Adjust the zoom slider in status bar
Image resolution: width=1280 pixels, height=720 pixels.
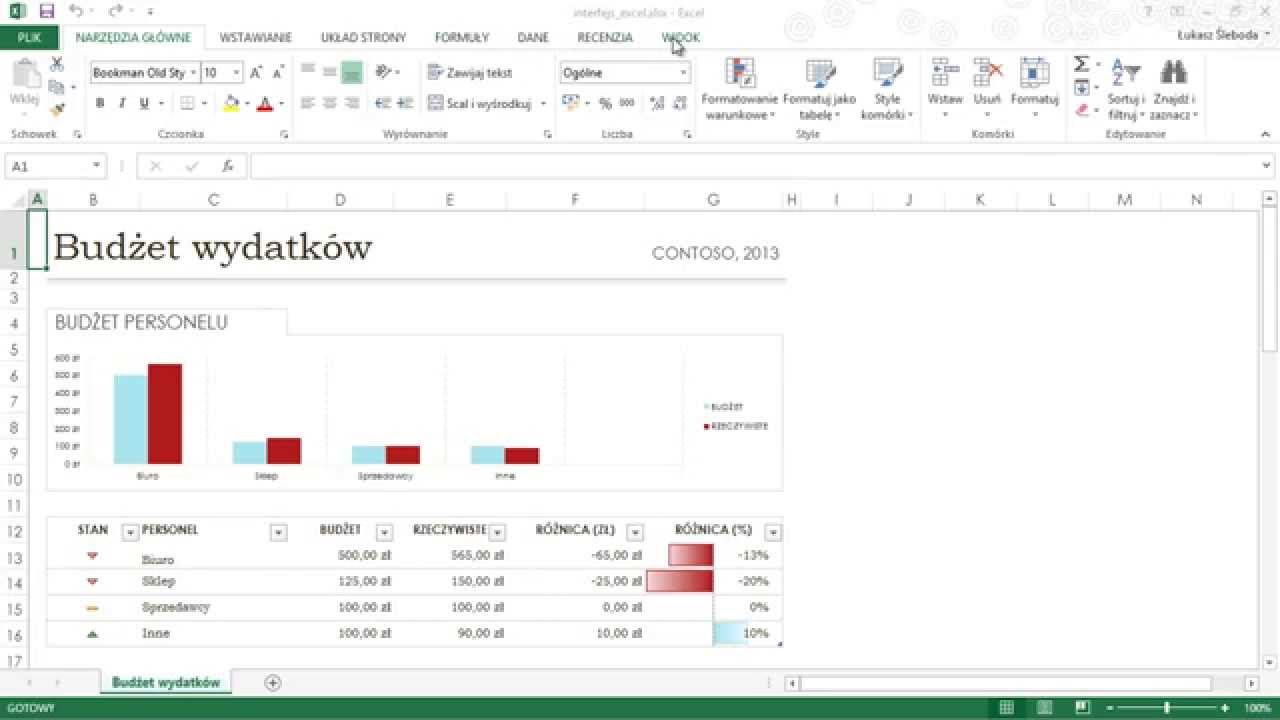[x=1167, y=708]
